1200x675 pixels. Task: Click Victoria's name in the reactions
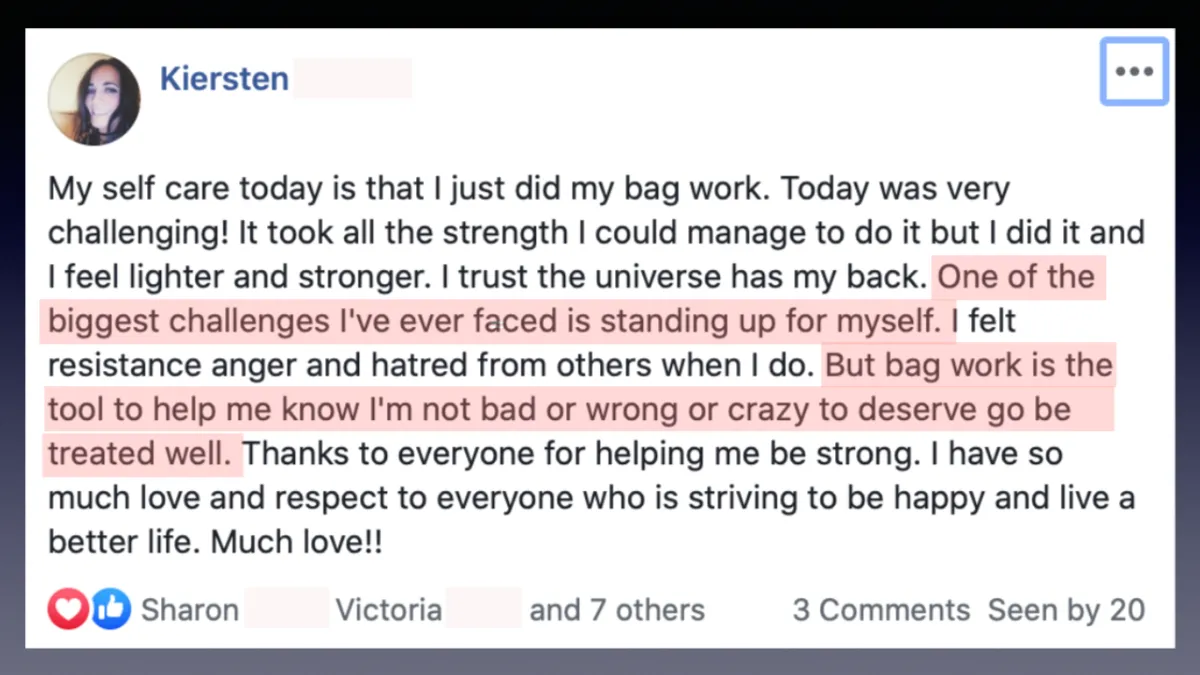coord(388,610)
